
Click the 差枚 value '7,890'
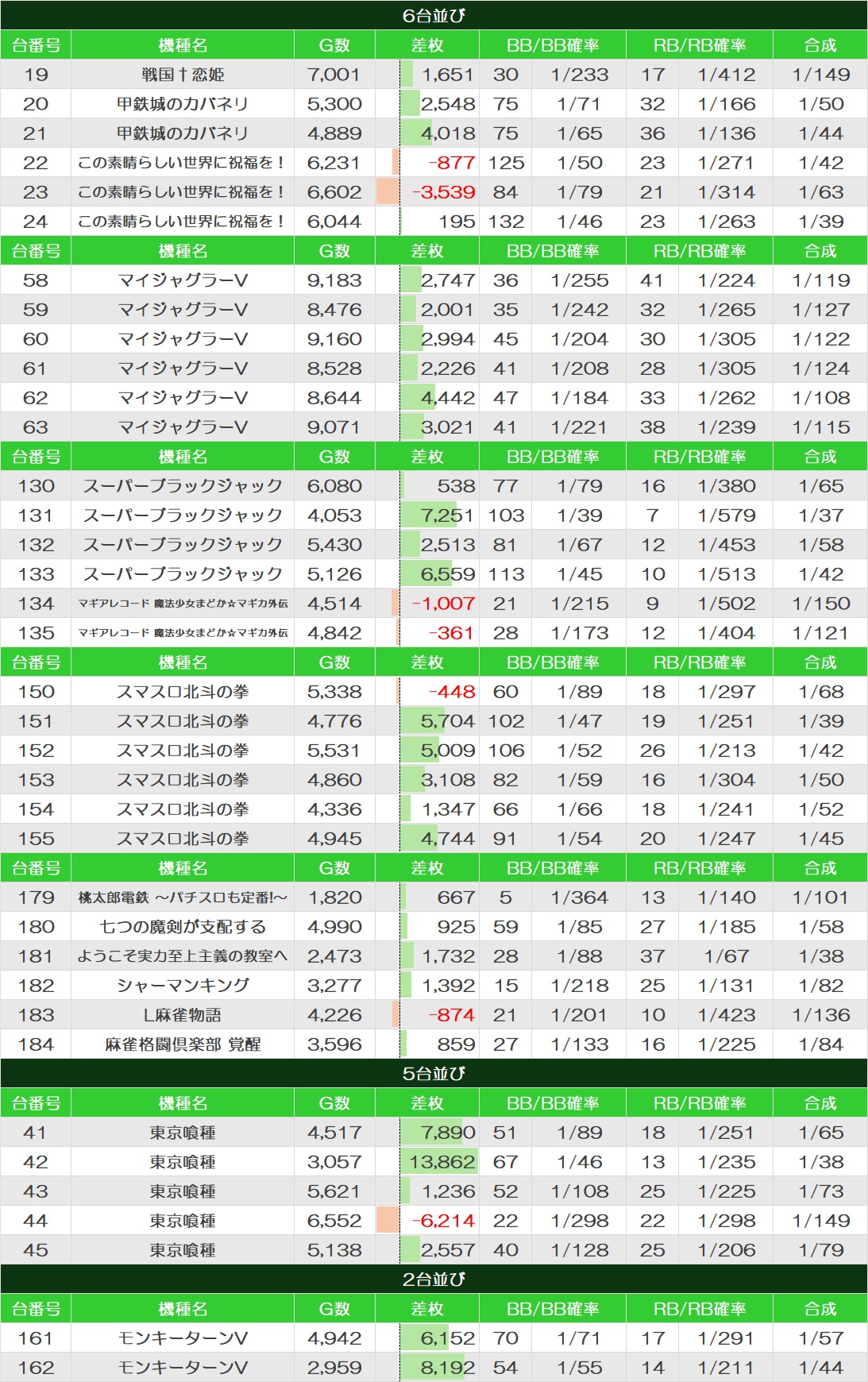448,1133
